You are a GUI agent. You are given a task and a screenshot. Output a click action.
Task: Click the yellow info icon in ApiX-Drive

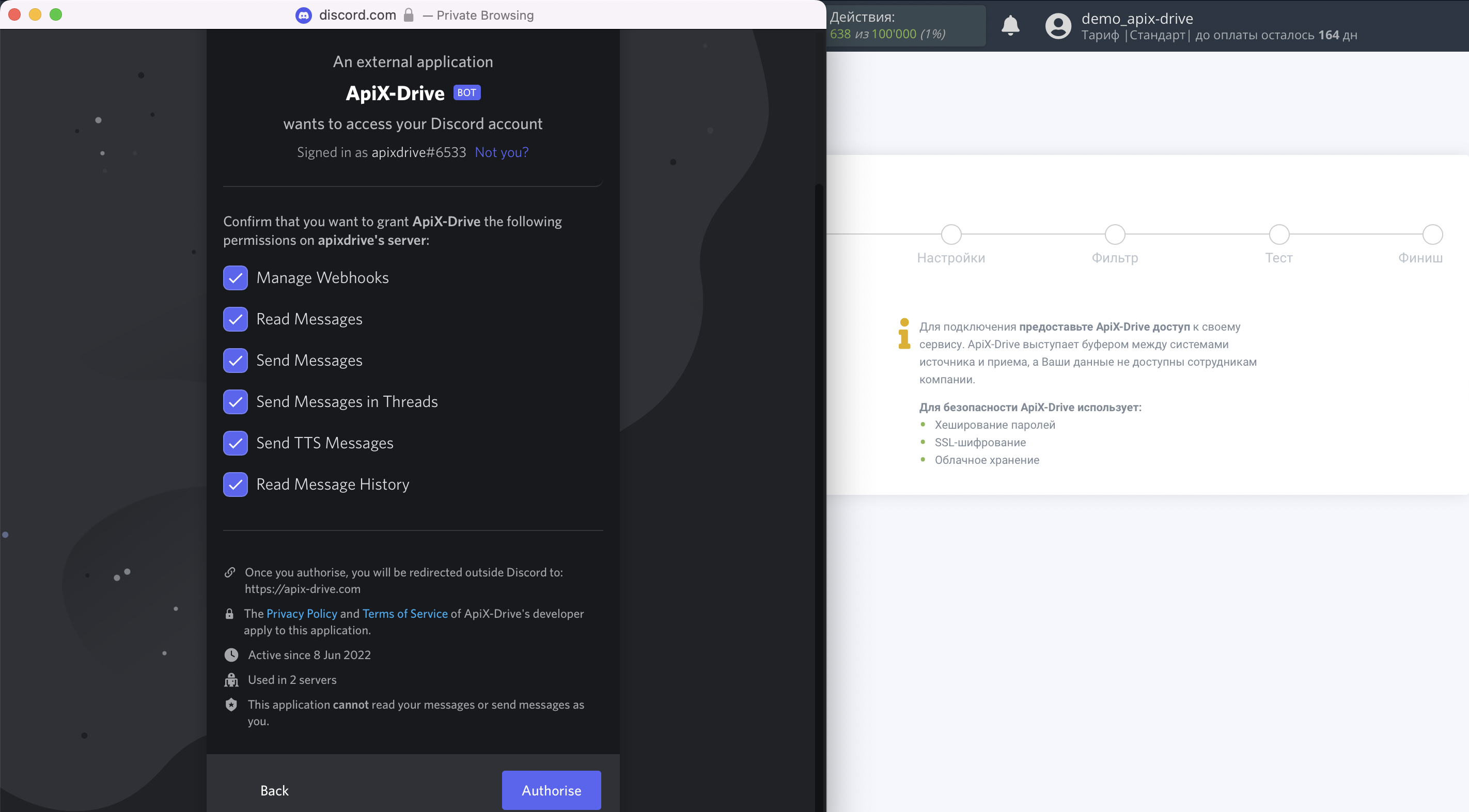tap(904, 334)
